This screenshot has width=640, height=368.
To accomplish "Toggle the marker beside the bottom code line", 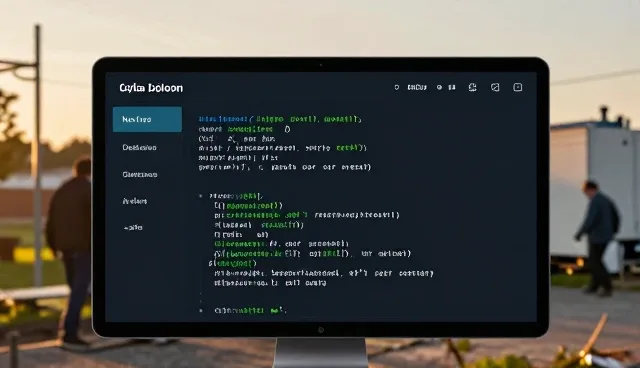I will pos(201,311).
